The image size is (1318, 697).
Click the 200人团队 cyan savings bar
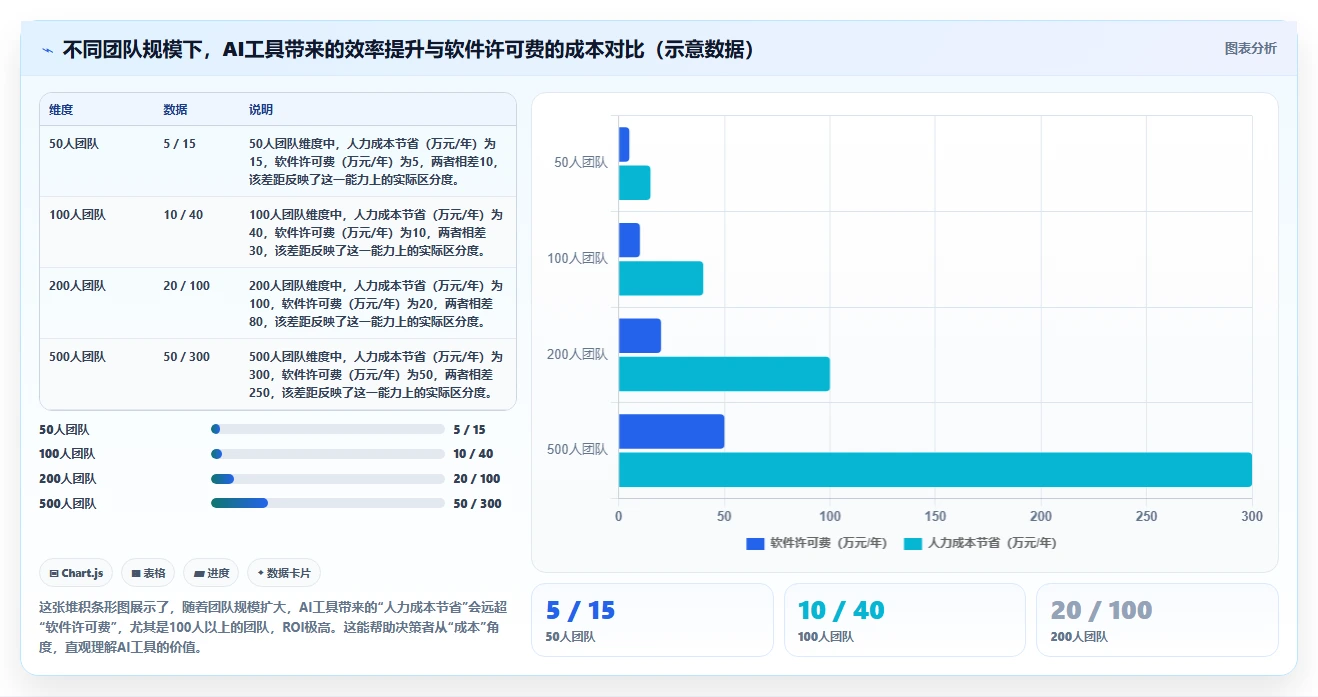pyautogui.click(x=724, y=374)
